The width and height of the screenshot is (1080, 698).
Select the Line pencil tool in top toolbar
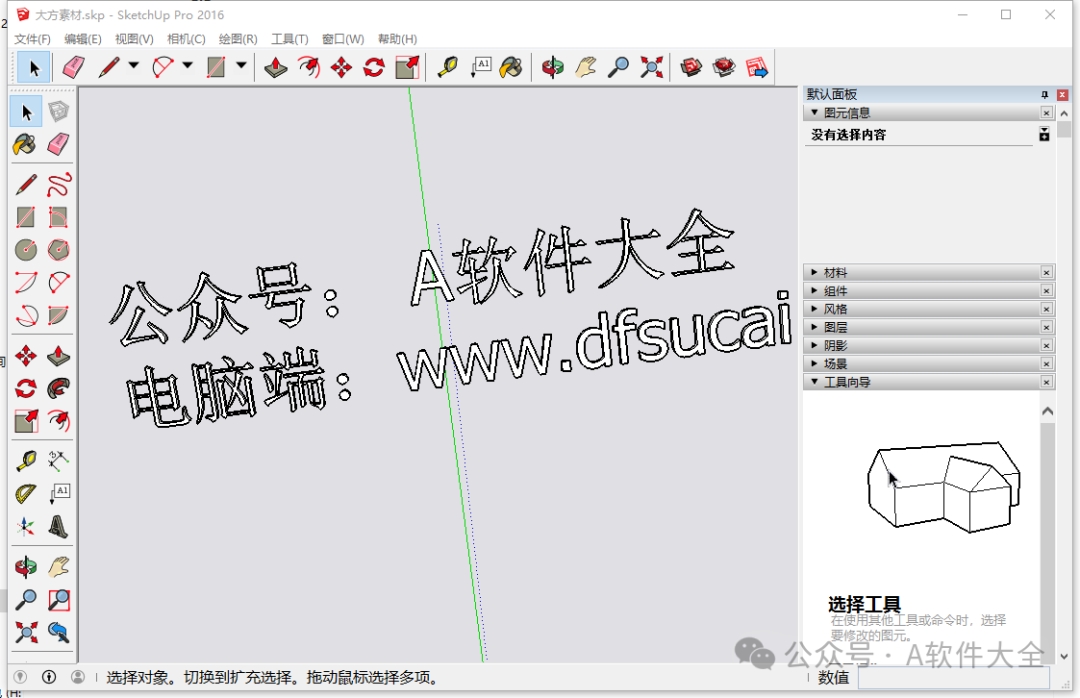[x=109, y=67]
